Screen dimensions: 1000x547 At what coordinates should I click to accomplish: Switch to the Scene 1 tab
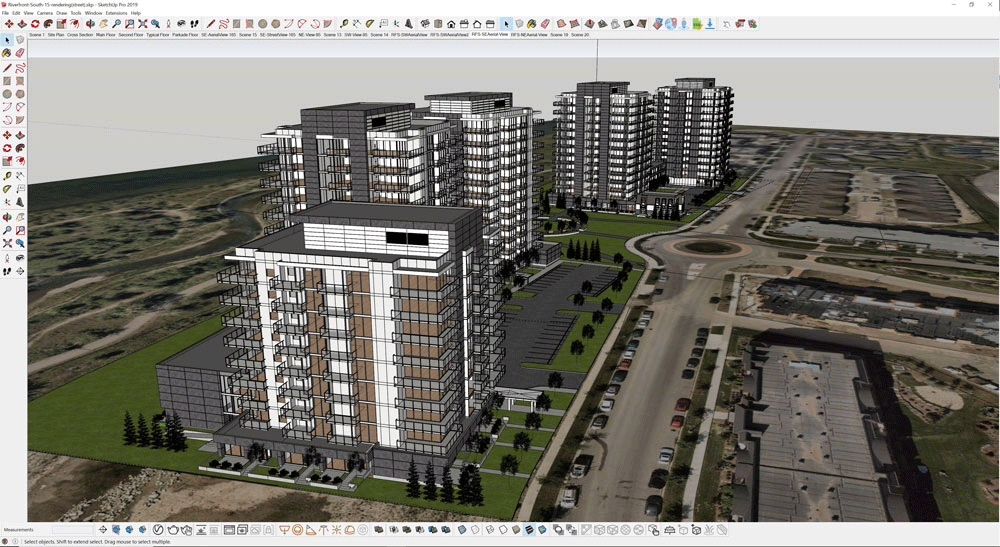[37, 34]
